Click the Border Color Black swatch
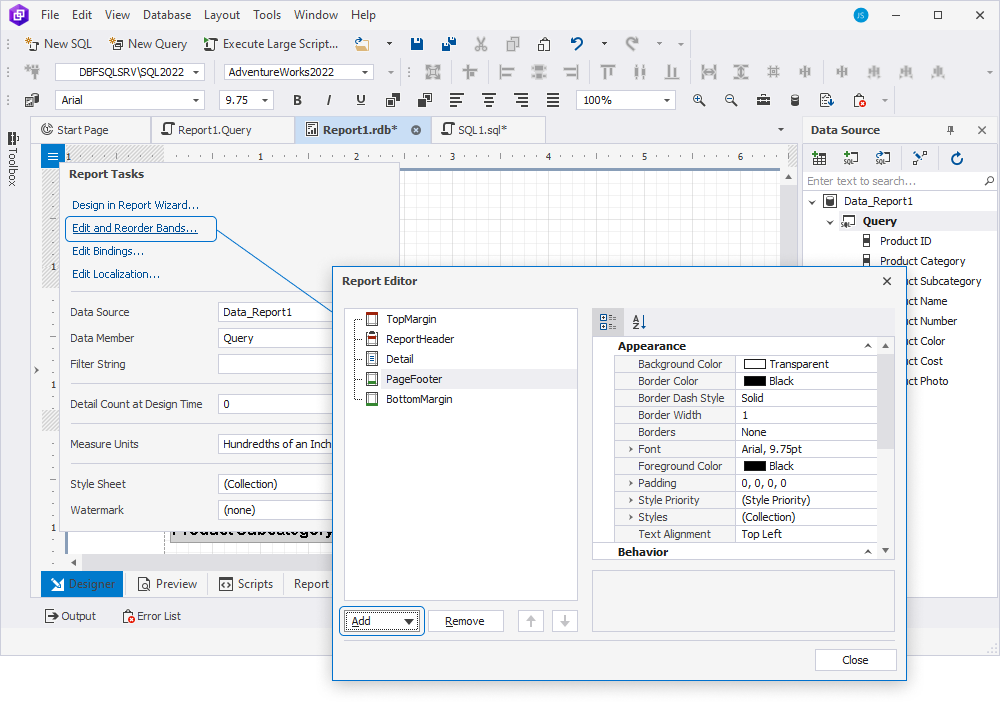This screenshot has height=711, width=1000. click(x=754, y=381)
